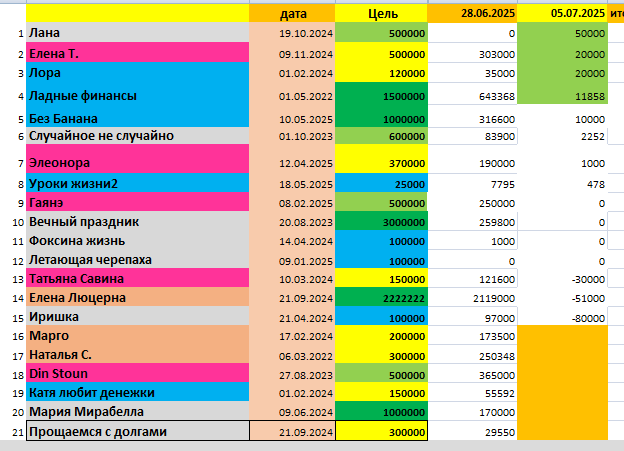624x451 pixels.
Task: Select the 'Катя любит денежки' cell
Action: tap(138, 392)
